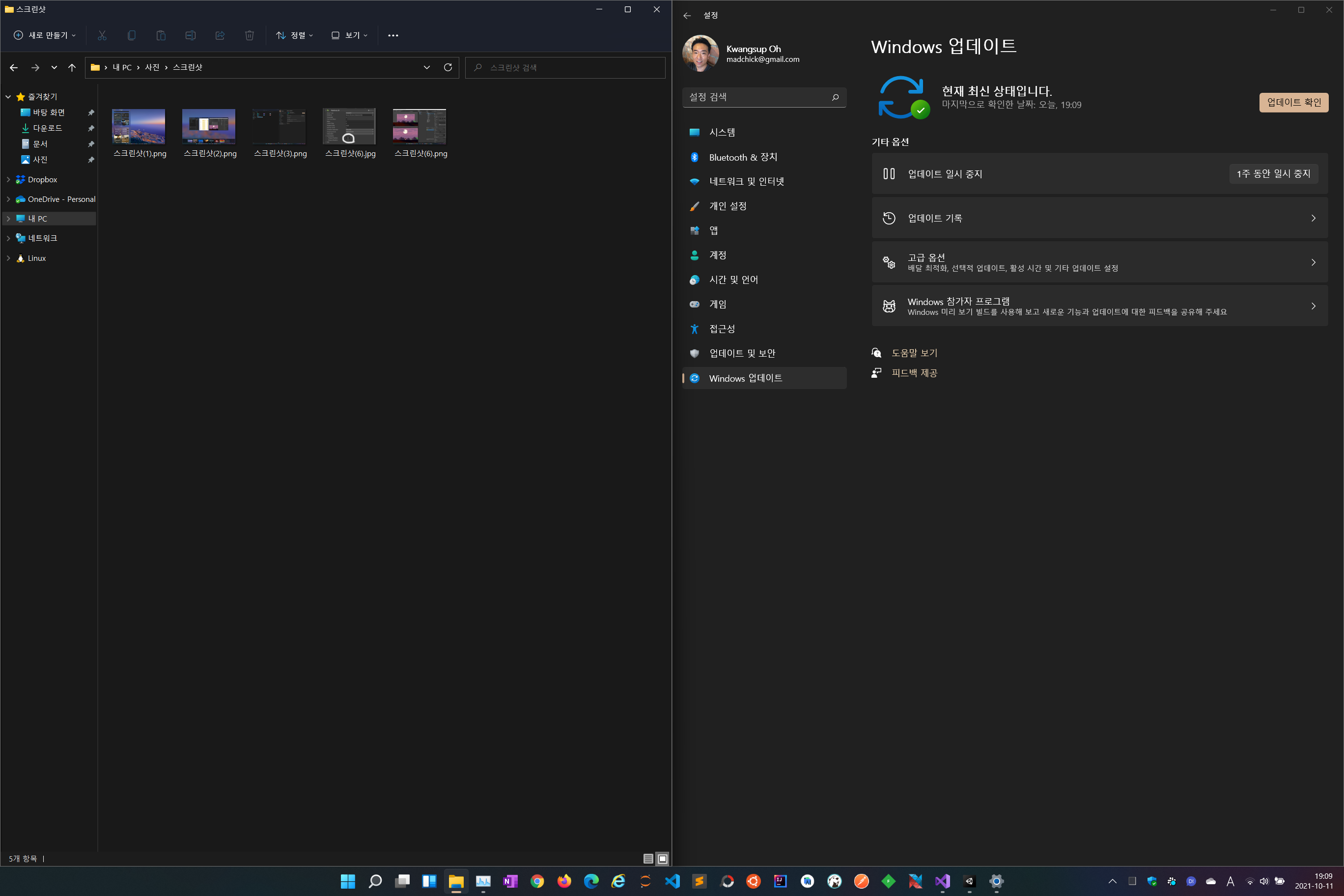Click the Rename icon in Explorer toolbar
1344x896 pixels.
(x=190, y=35)
